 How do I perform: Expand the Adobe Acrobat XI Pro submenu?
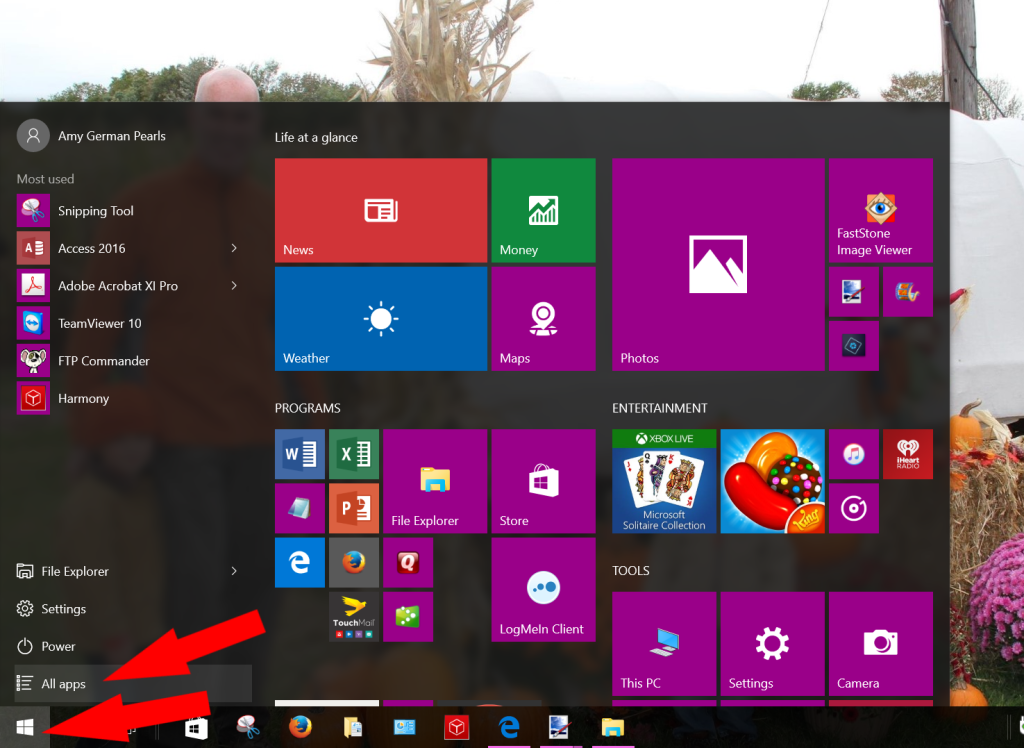[234, 286]
